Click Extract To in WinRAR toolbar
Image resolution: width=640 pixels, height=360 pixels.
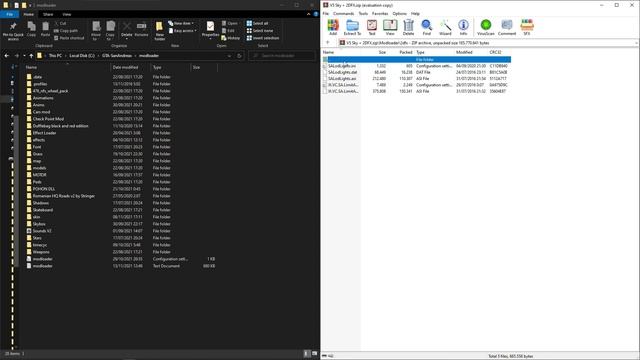click(352, 27)
